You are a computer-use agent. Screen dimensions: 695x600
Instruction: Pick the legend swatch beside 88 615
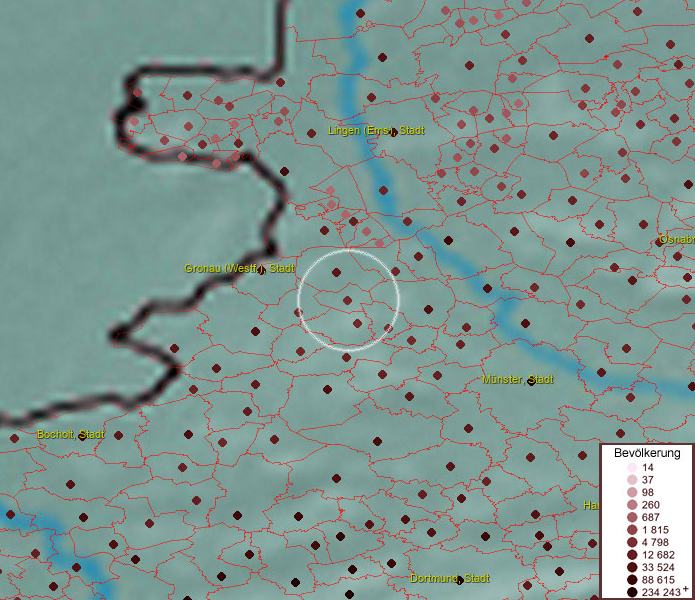point(632,580)
